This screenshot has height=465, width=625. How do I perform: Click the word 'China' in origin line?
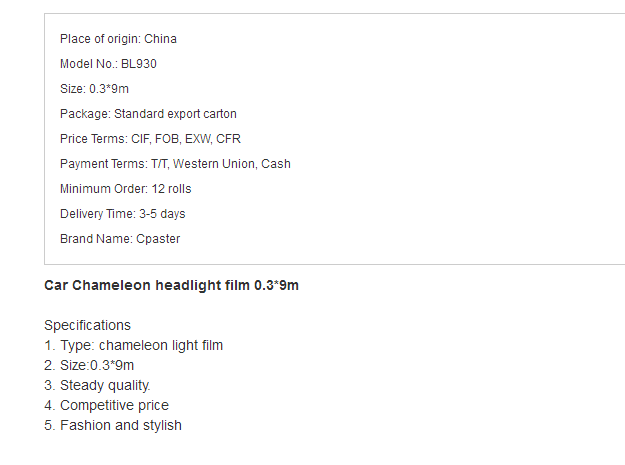pyautogui.click(x=160, y=39)
